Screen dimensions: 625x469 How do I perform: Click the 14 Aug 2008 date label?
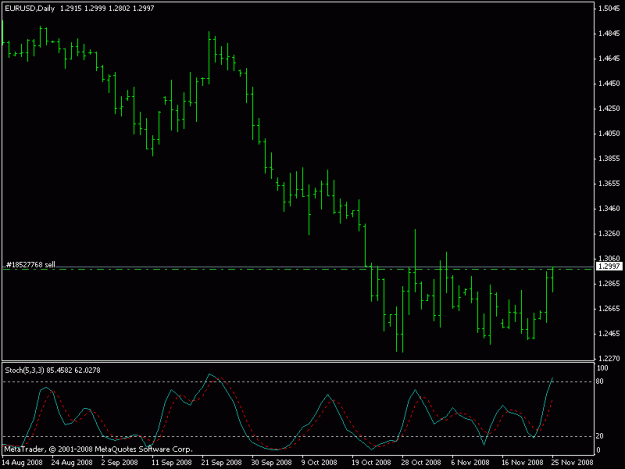point(22,463)
